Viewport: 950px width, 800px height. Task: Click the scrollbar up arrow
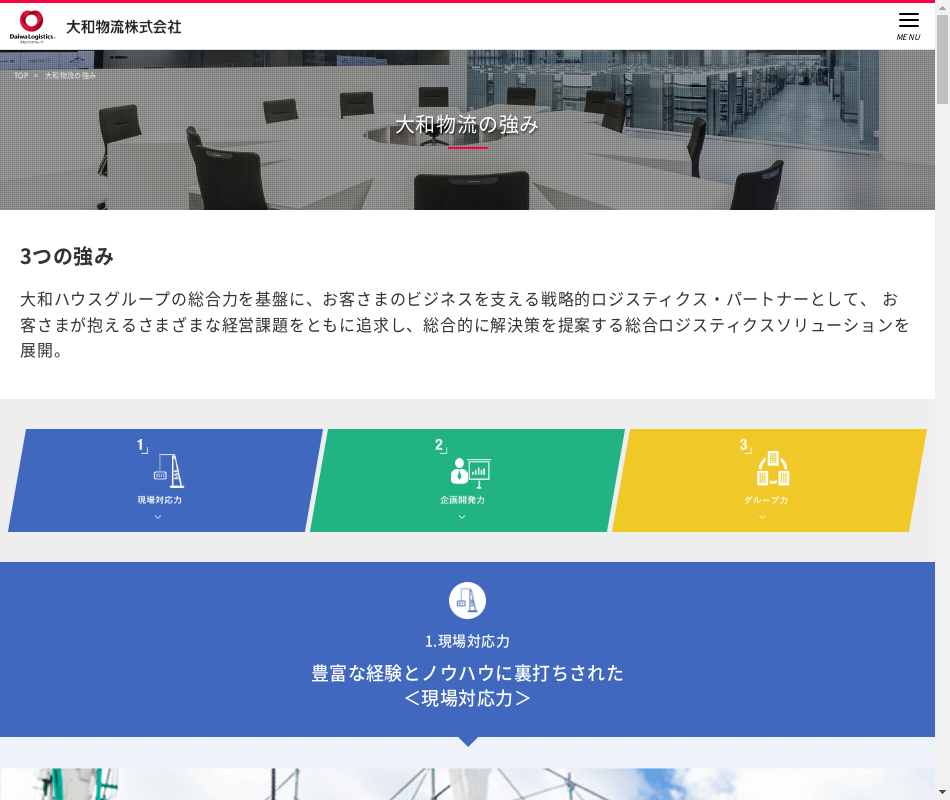tap(942, 8)
